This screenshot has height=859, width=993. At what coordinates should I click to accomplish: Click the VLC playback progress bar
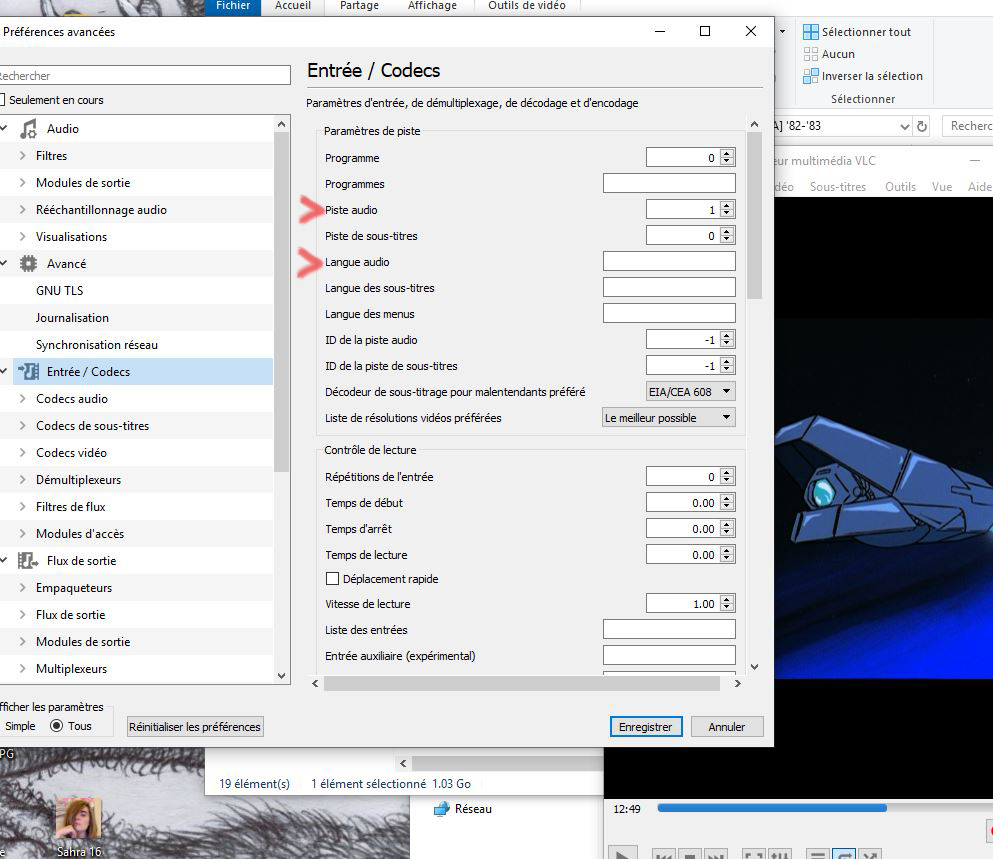pyautogui.click(x=823, y=808)
